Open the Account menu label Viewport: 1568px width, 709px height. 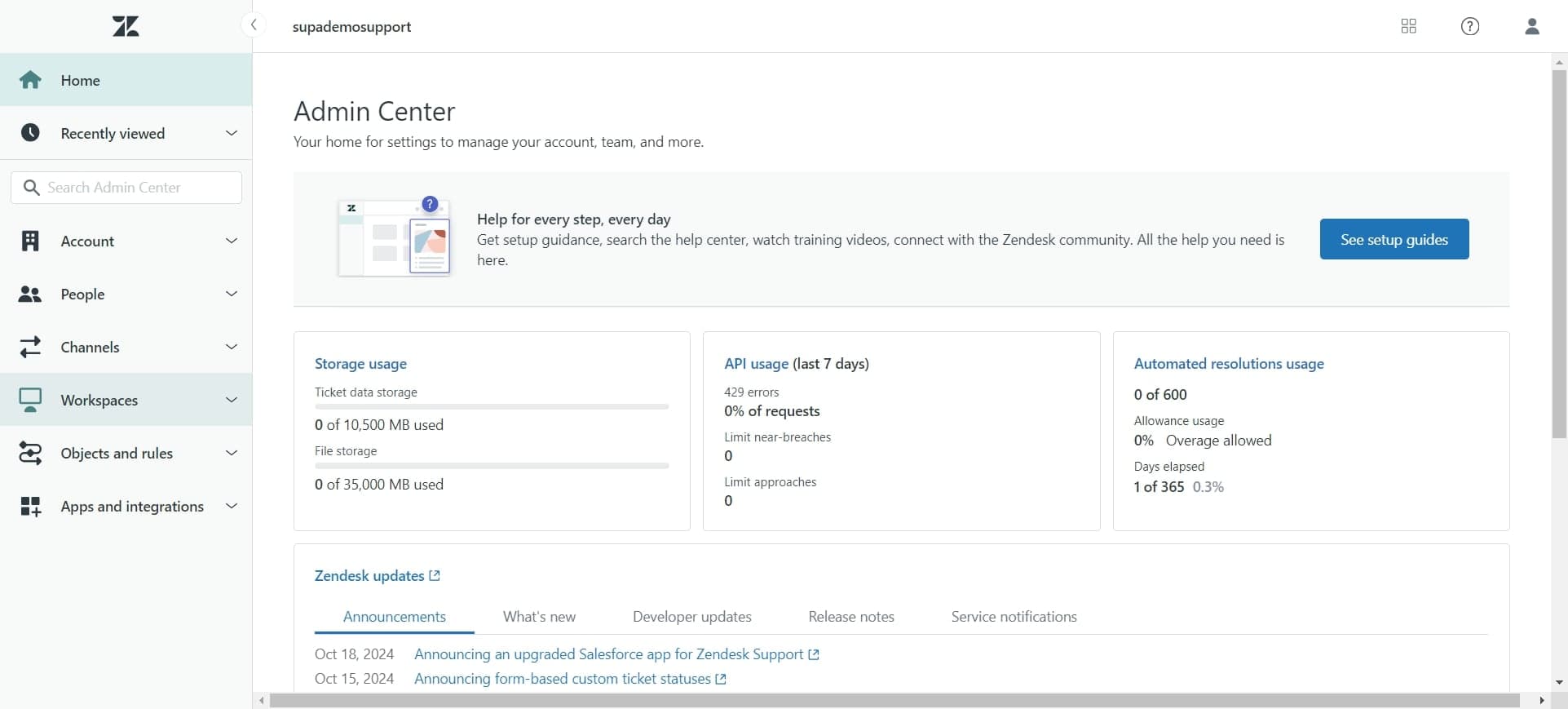(x=87, y=241)
